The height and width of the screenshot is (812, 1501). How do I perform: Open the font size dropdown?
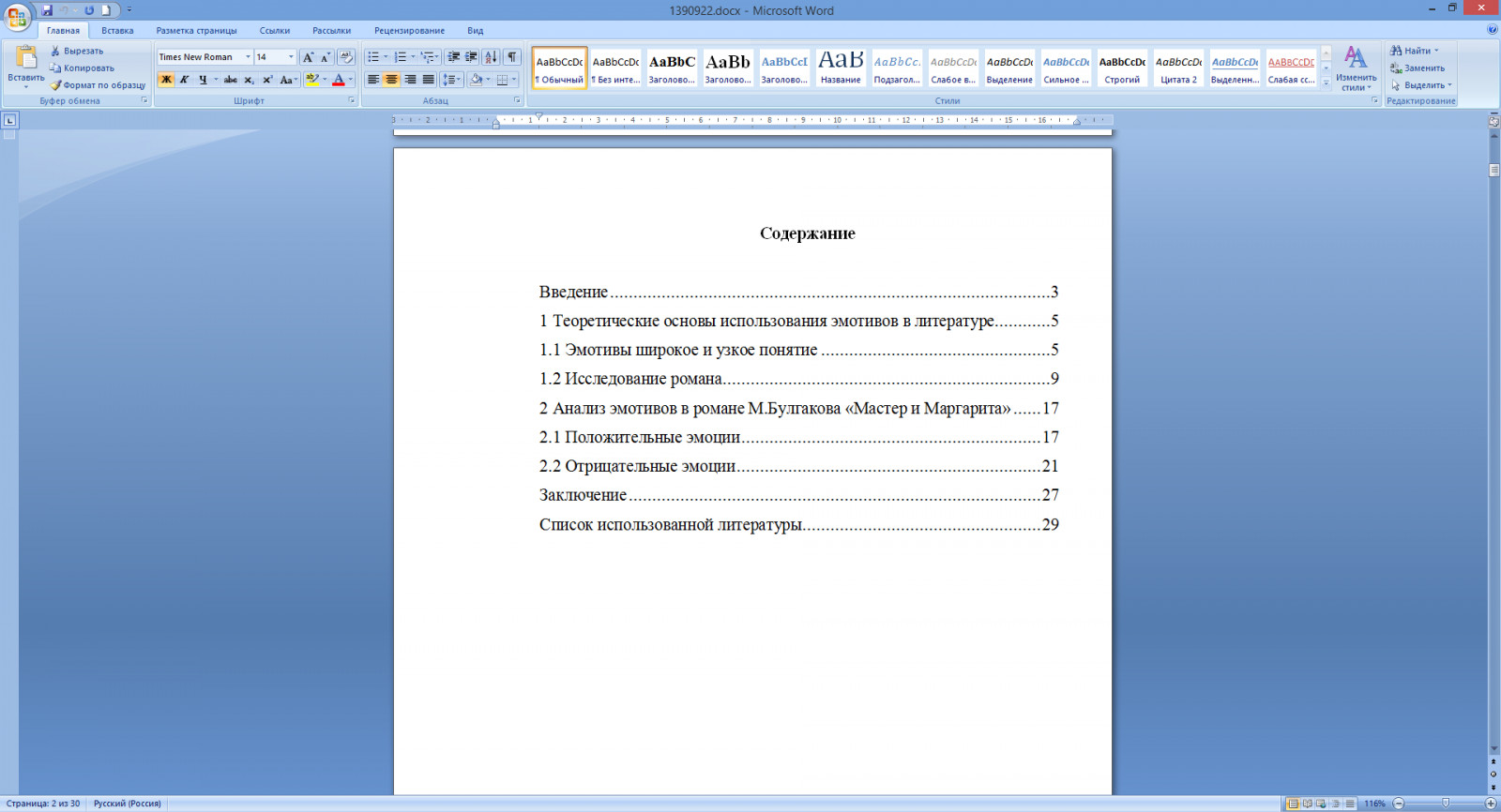click(291, 57)
